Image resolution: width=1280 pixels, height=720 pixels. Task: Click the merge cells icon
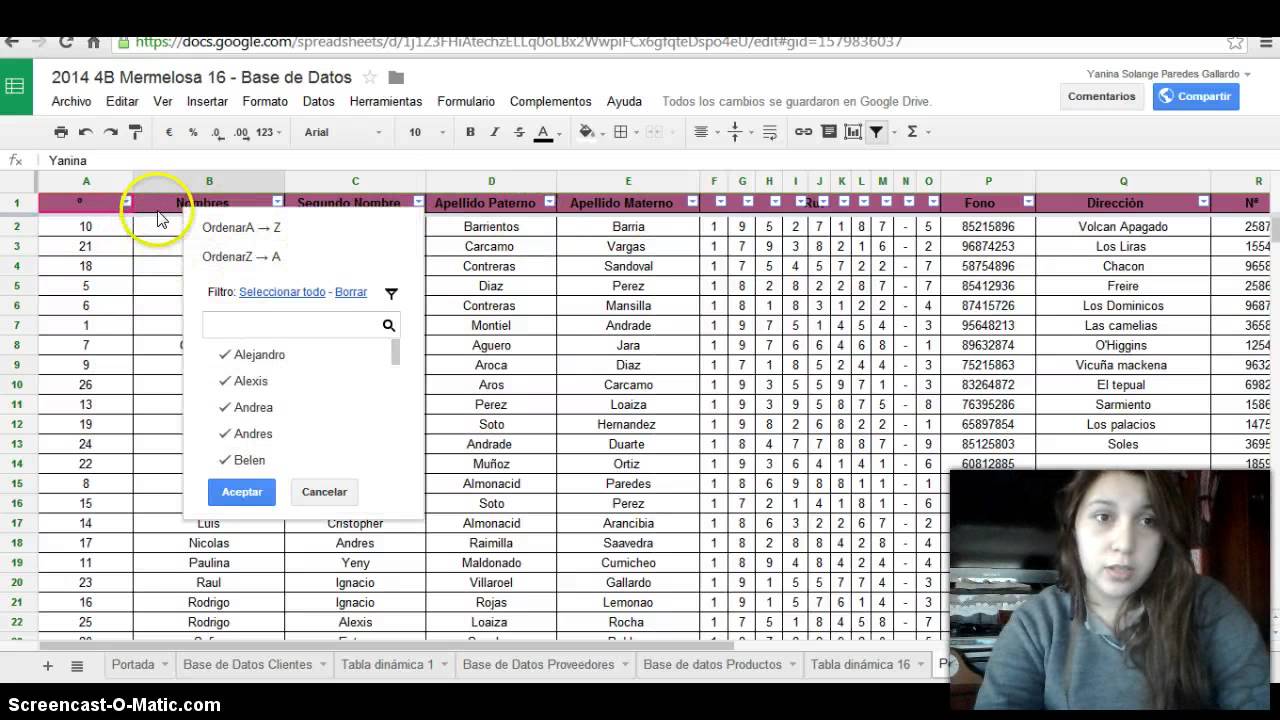coord(653,132)
